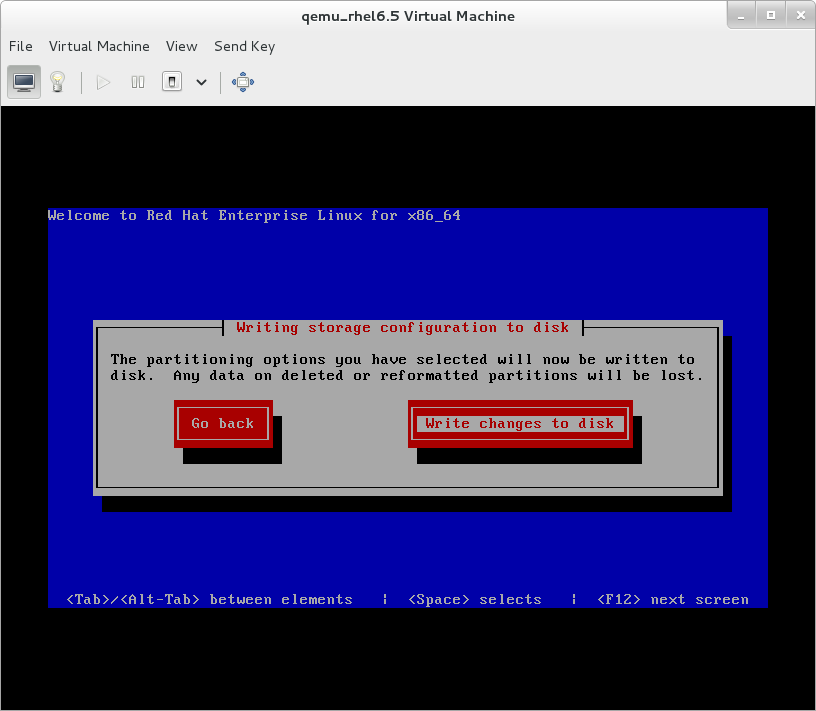Viewport: 816px width, 711px height.
Task: Click the qemu_rhel6.5 Virtual Machine title bar
Action: [408, 16]
